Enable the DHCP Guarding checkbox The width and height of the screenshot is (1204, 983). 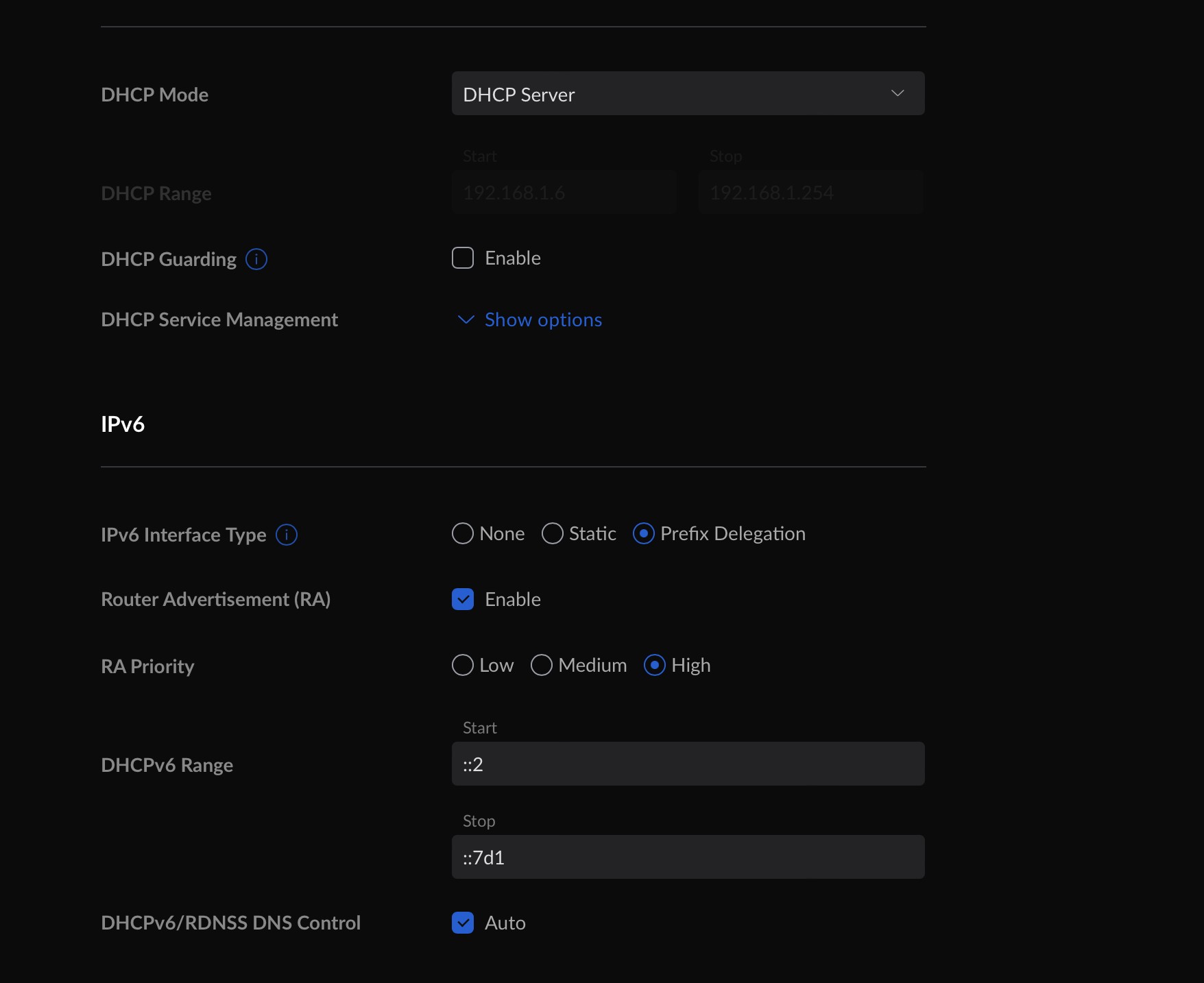coord(463,258)
